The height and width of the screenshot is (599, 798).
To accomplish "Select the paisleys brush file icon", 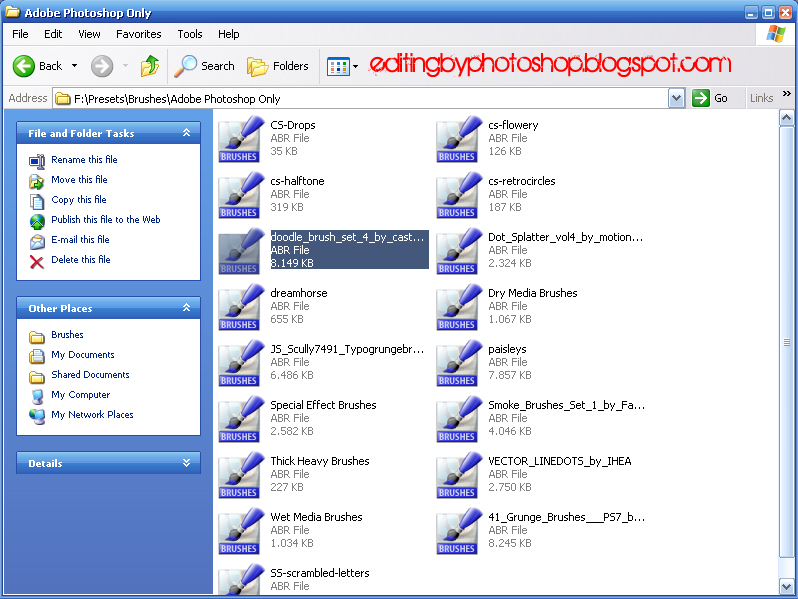I will pos(459,363).
